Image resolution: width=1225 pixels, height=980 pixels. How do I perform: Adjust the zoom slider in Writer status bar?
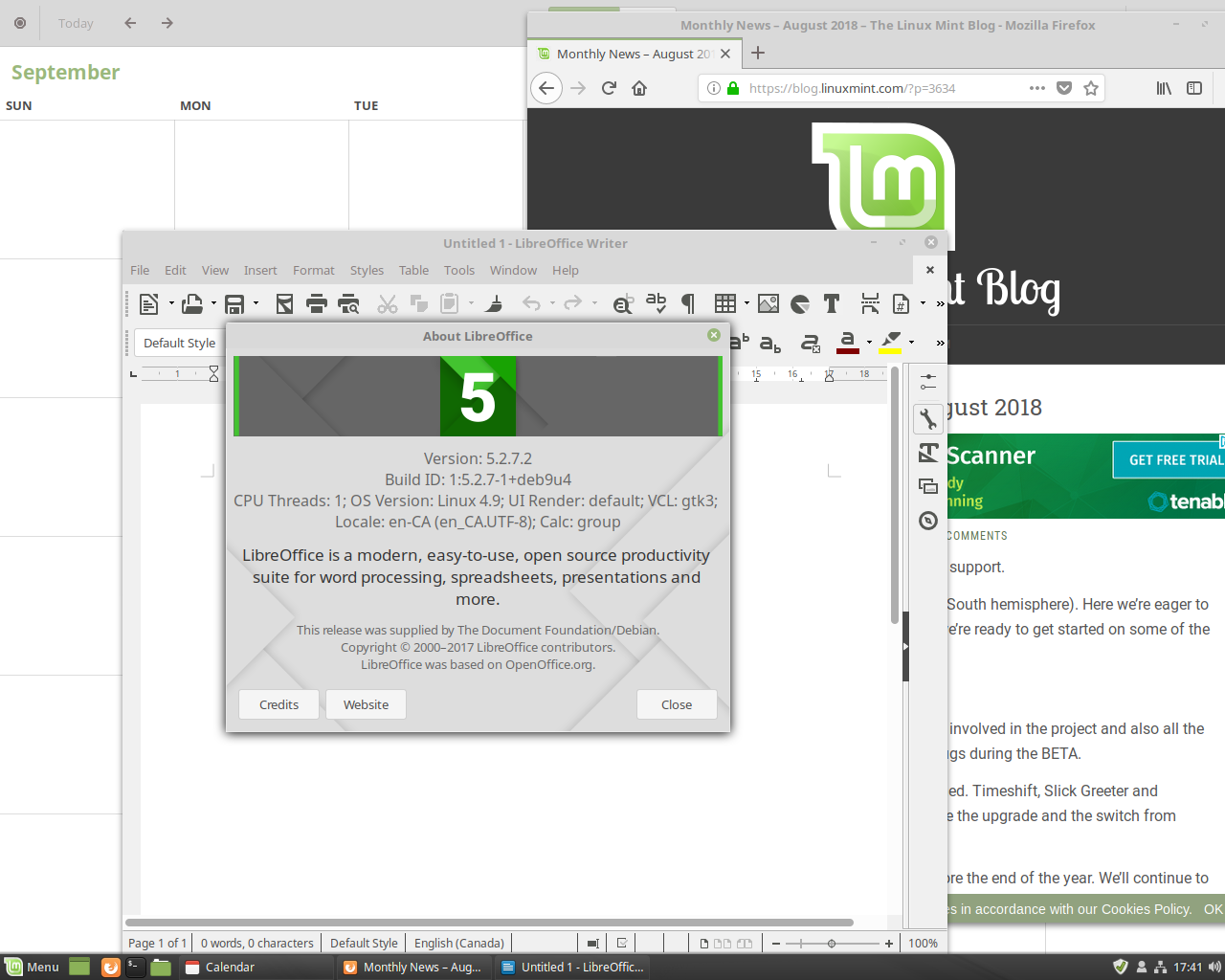832,944
